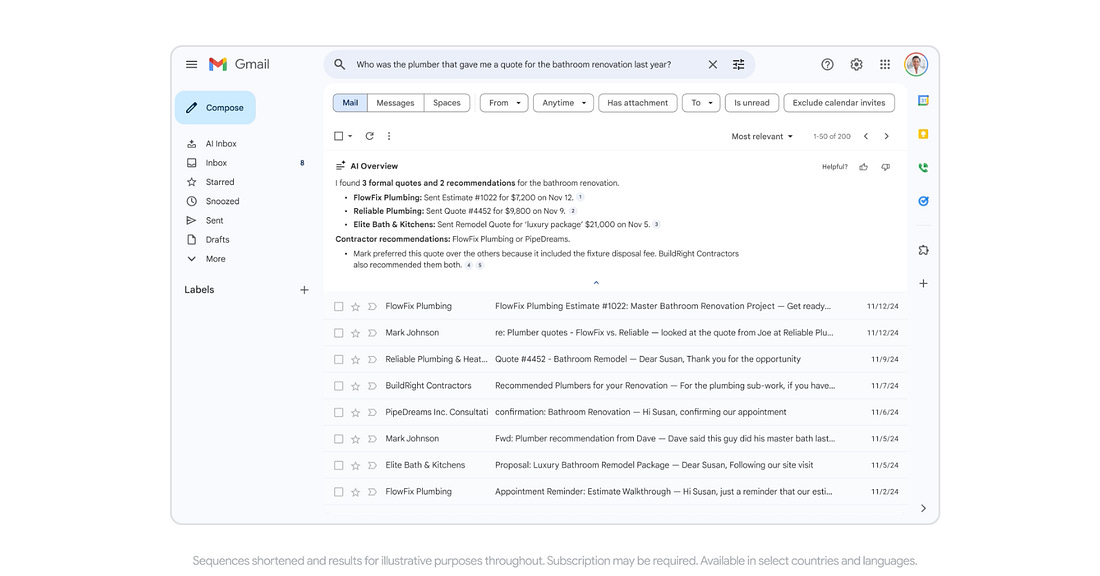This screenshot has width=1100, height=576.
Task: Open FlowFix Appointment Reminder email
Action: tap(616, 492)
